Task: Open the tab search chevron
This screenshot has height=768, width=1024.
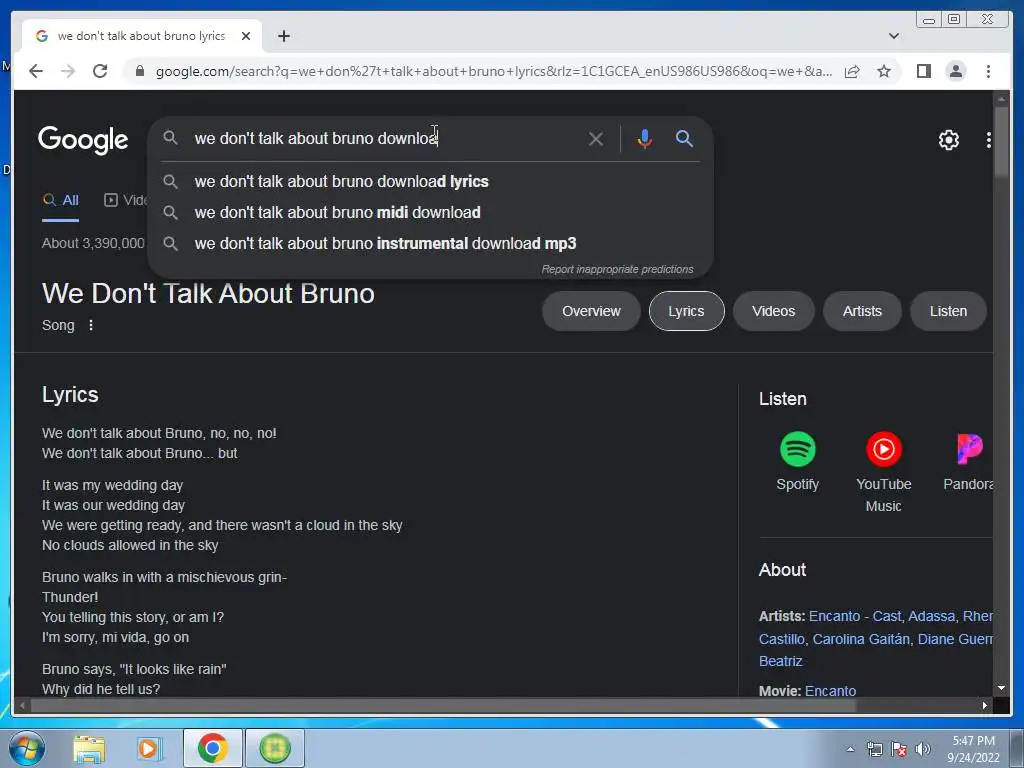Action: pos(893,36)
